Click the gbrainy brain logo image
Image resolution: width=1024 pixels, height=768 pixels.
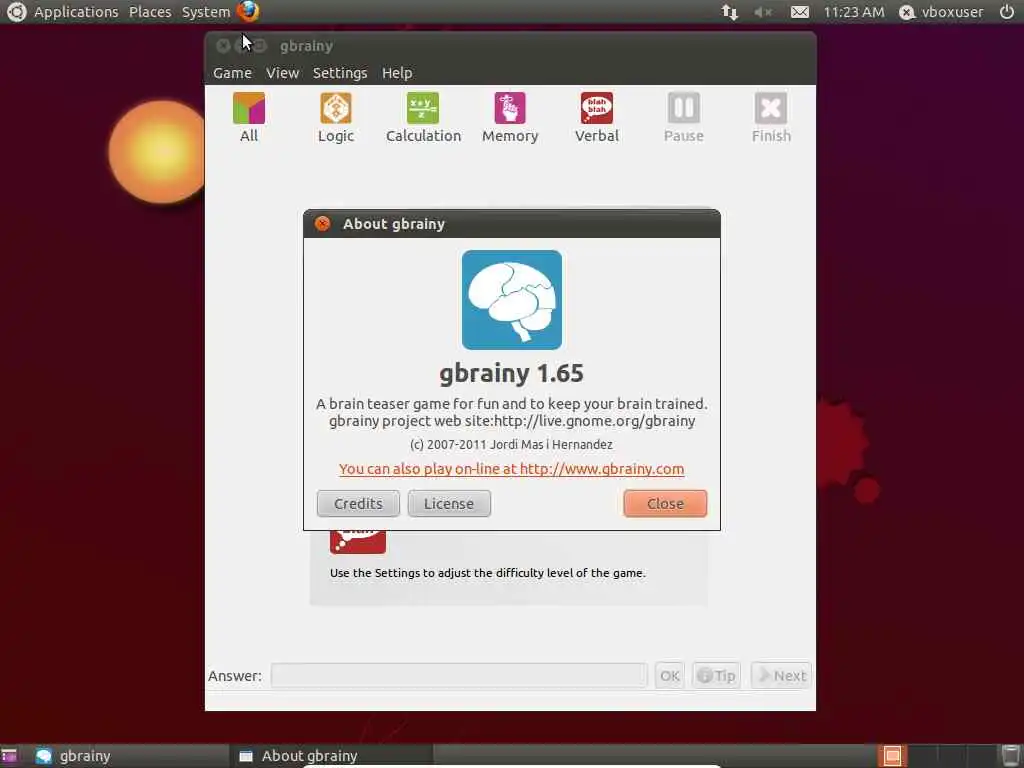[x=512, y=300]
